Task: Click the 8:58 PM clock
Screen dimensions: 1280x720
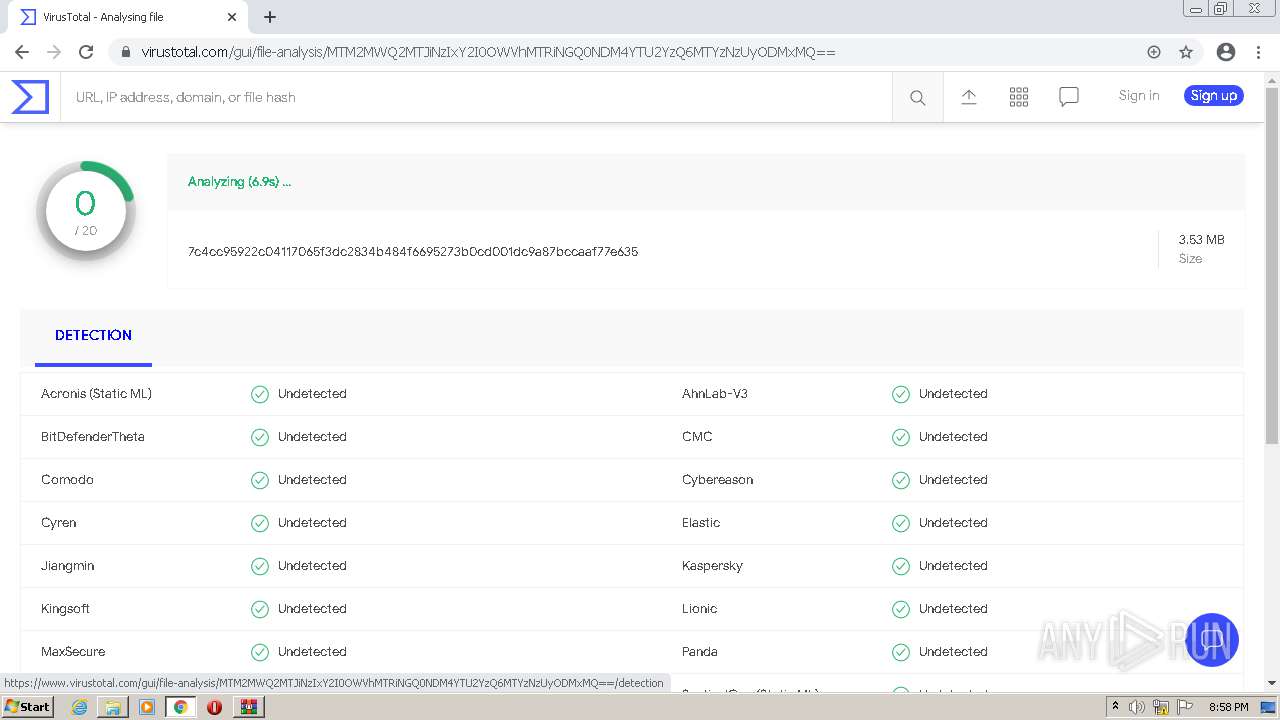Action: (1228, 707)
